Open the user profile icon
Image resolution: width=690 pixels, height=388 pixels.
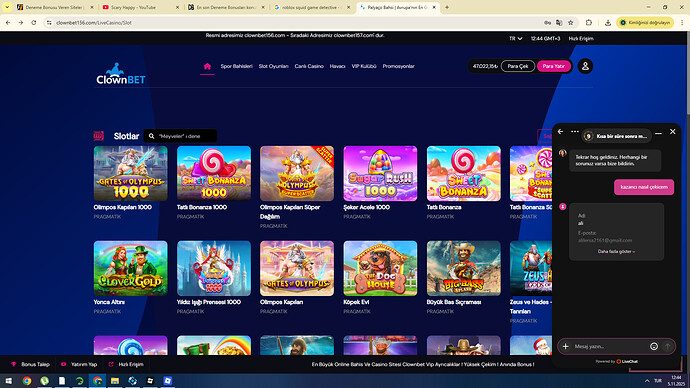pyautogui.click(x=585, y=66)
